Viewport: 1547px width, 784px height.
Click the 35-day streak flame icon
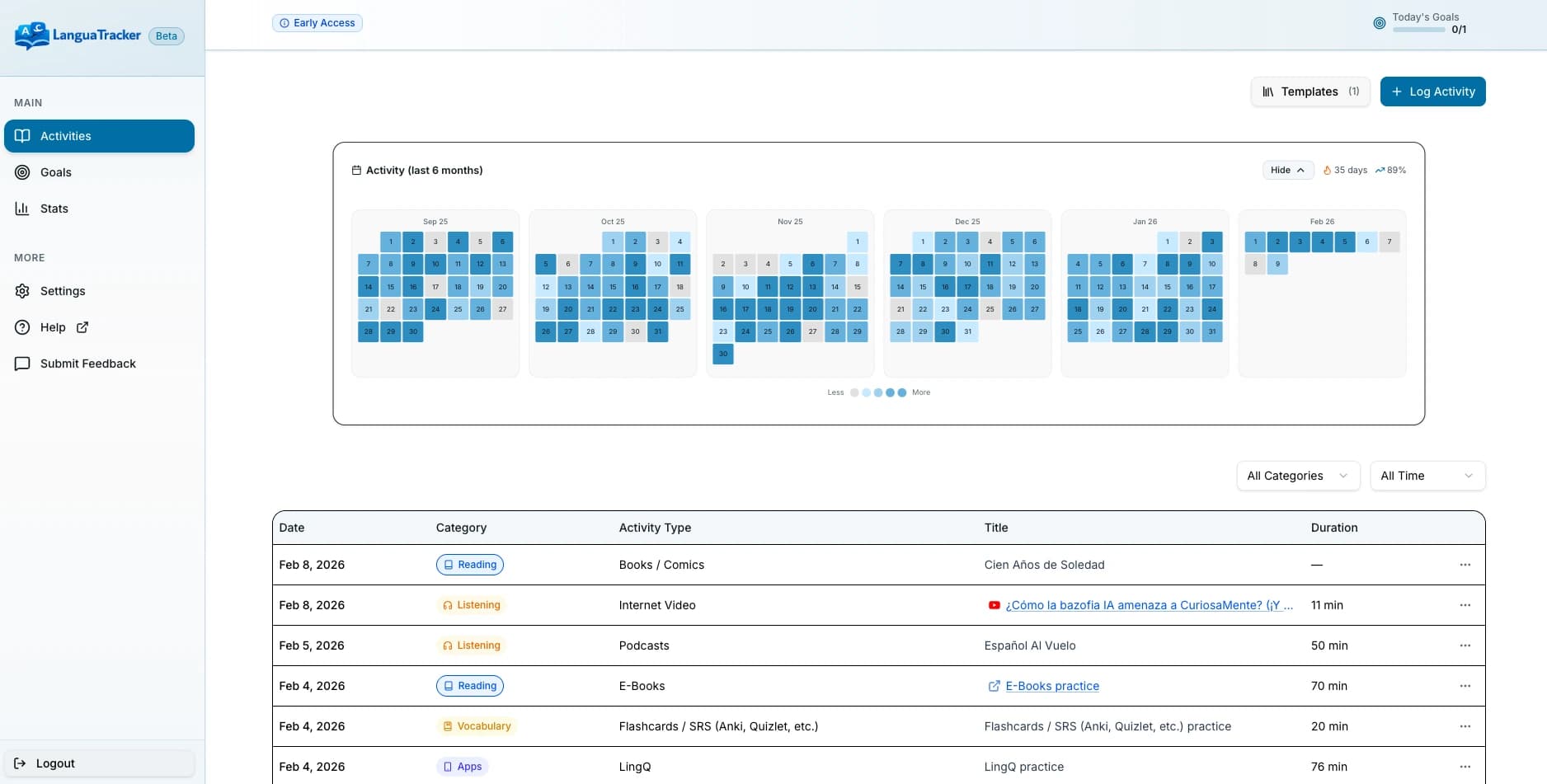click(1328, 170)
